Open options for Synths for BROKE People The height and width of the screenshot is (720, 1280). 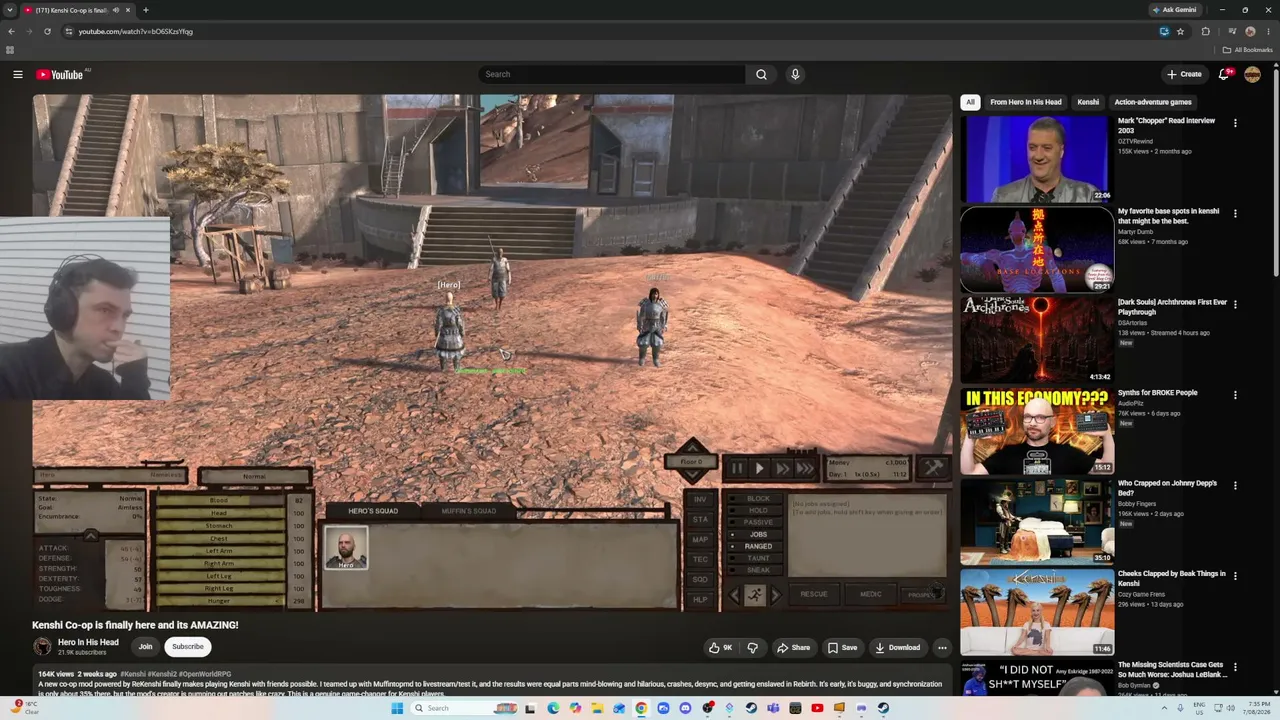pyautogui.click(x=1235, y=395)
